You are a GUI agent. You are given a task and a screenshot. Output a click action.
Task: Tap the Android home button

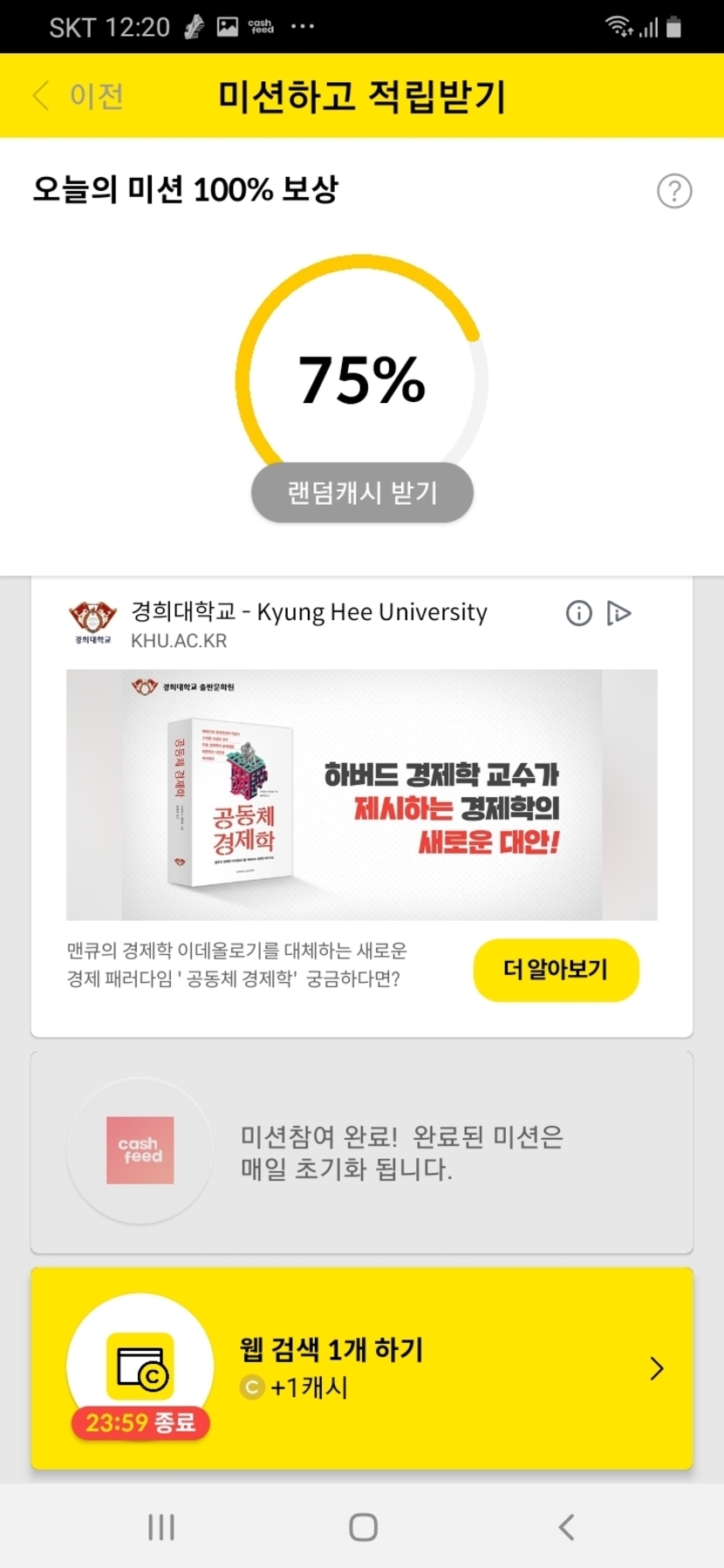click(x=363, y=1526)
